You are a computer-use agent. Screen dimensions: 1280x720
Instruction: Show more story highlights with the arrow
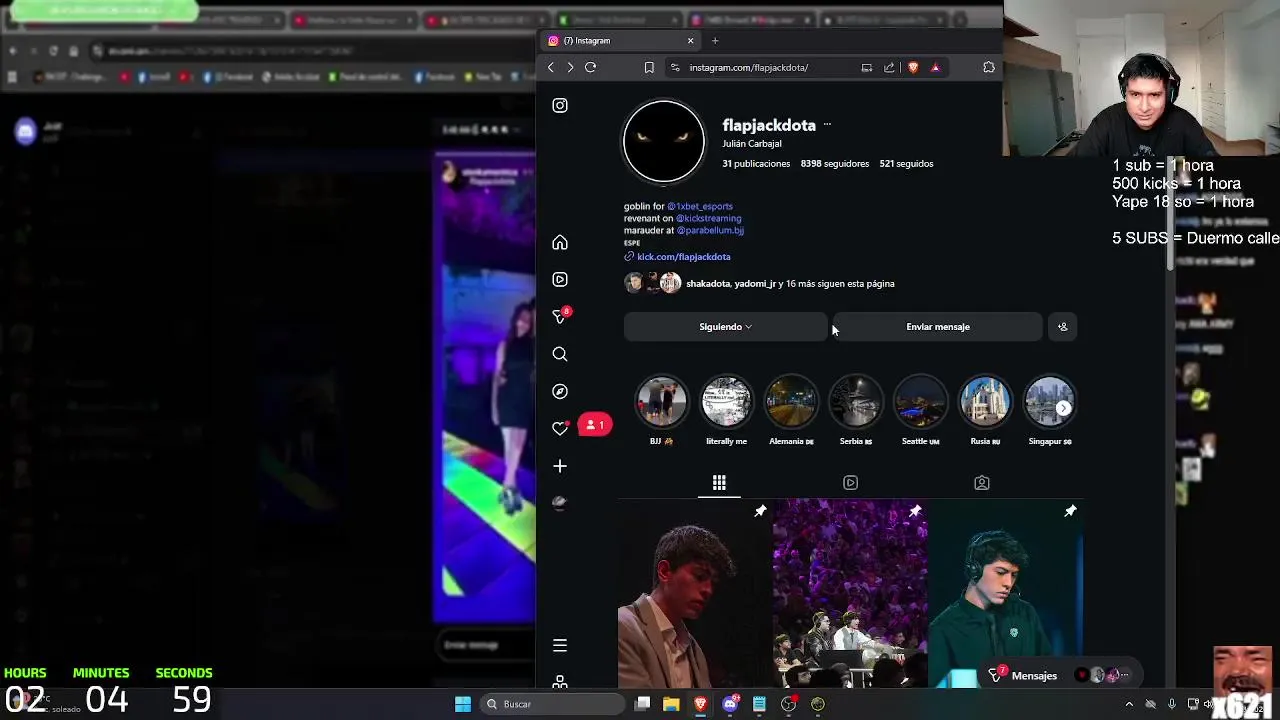[x=1063, y=408]
